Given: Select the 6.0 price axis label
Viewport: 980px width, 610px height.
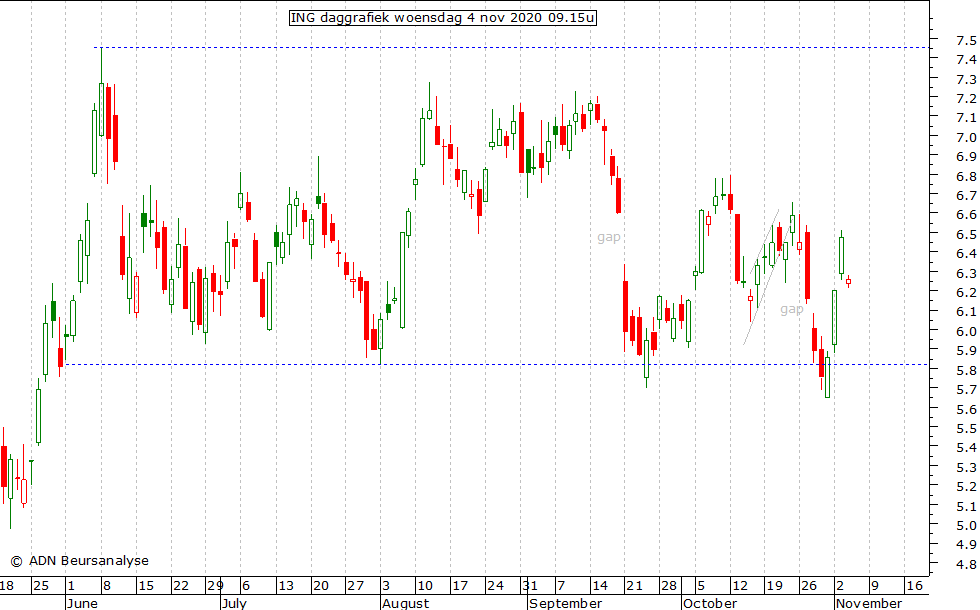Looking at the screenshot, I should [966, 331].
